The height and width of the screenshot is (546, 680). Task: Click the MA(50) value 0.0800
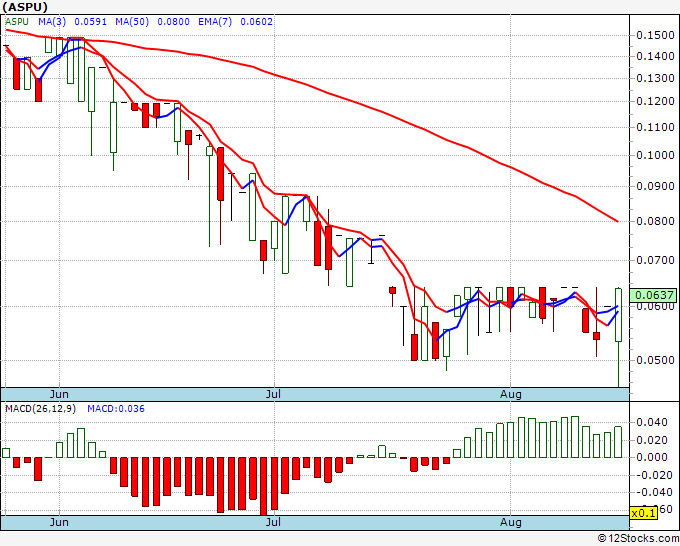point(173,22)
